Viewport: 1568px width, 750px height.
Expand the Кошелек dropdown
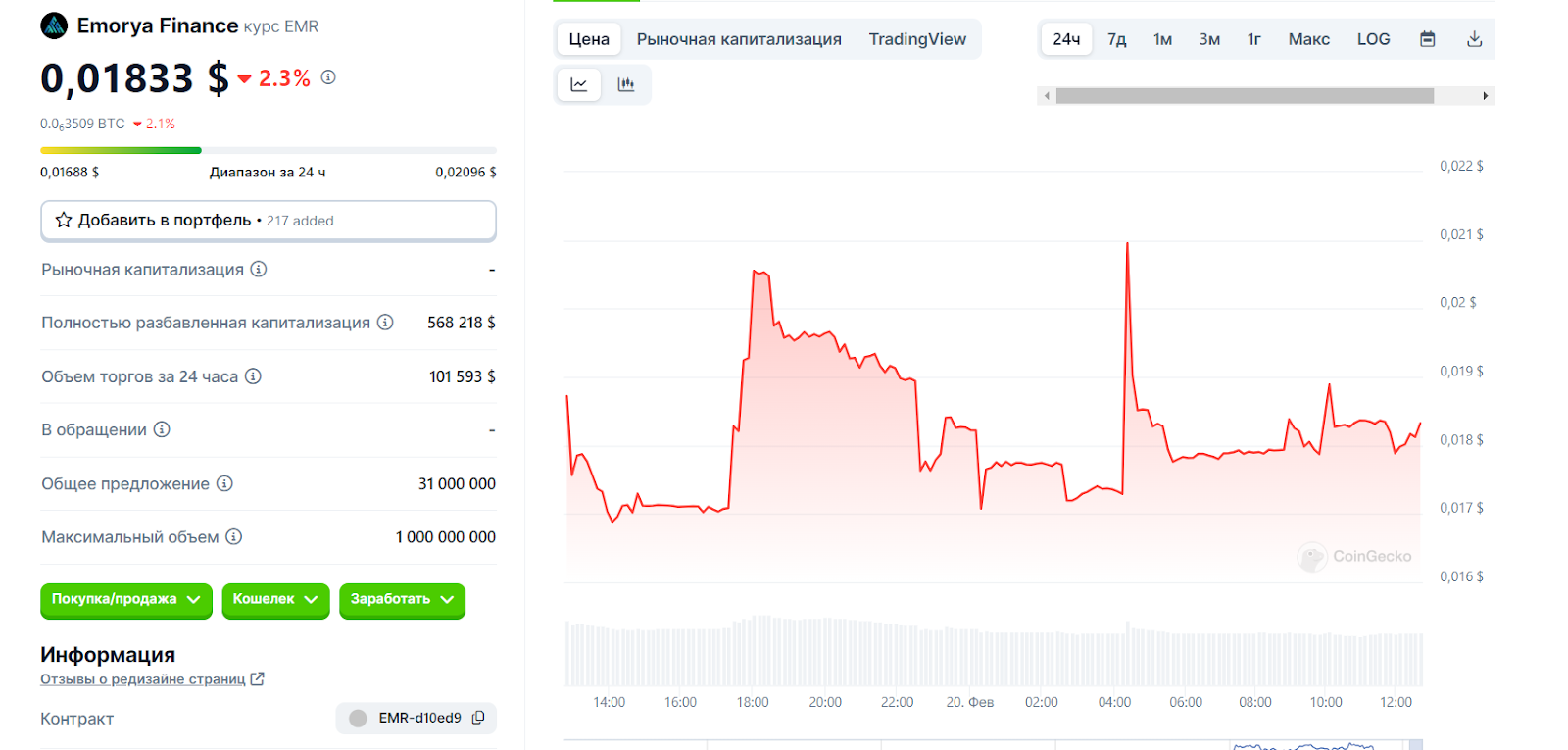click(x=275, y=599)
